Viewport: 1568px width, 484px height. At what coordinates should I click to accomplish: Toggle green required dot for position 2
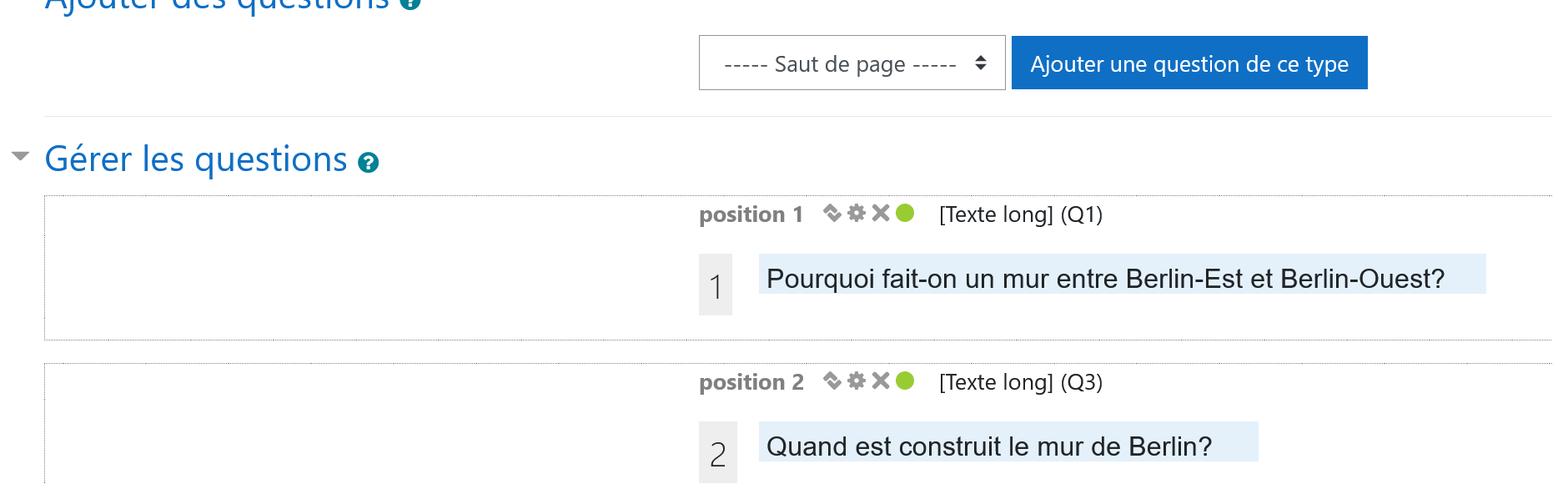[x=905, y=381]
